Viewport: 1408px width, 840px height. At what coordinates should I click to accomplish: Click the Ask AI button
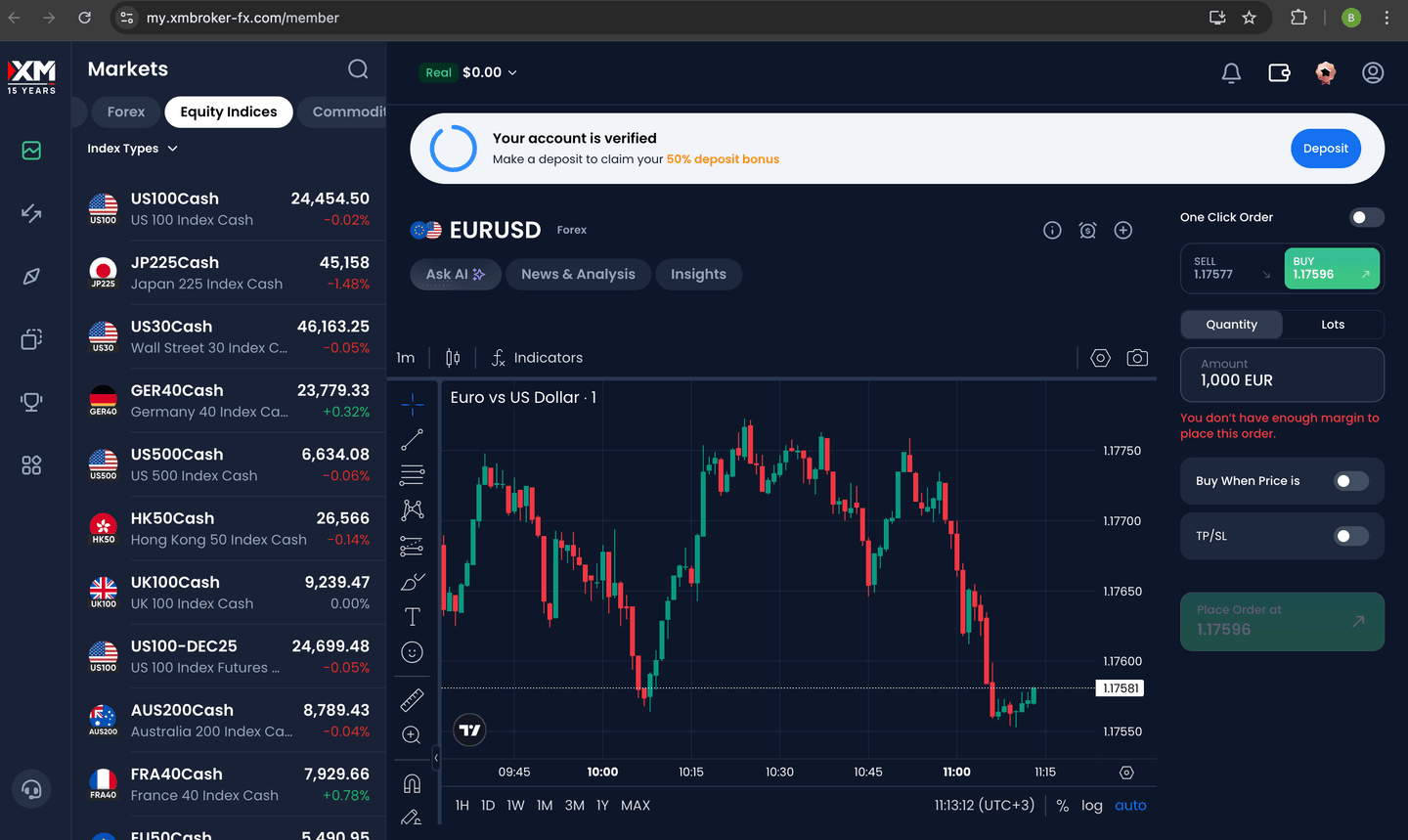point(455,275)
